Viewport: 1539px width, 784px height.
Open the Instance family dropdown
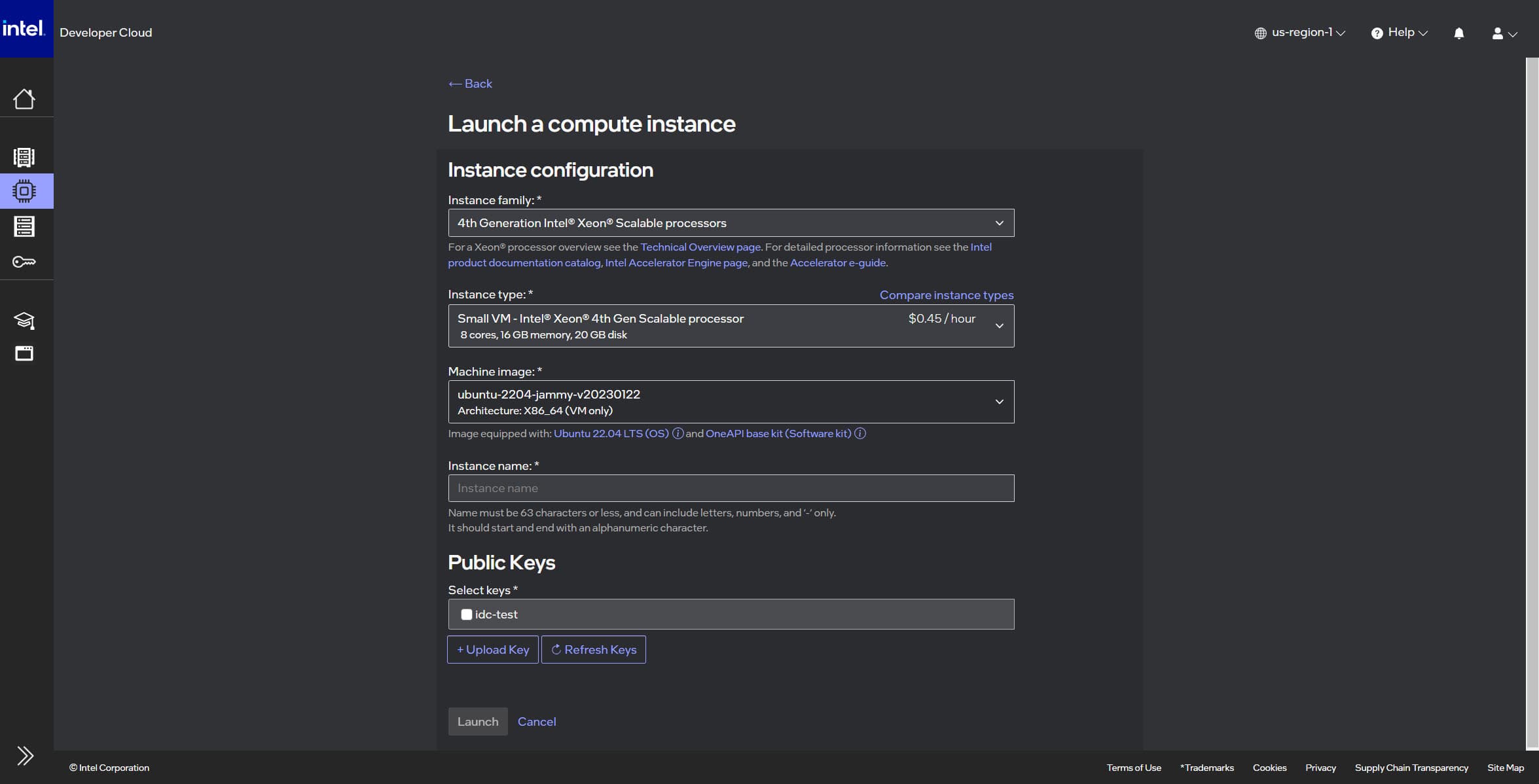[x=731, y=223]
